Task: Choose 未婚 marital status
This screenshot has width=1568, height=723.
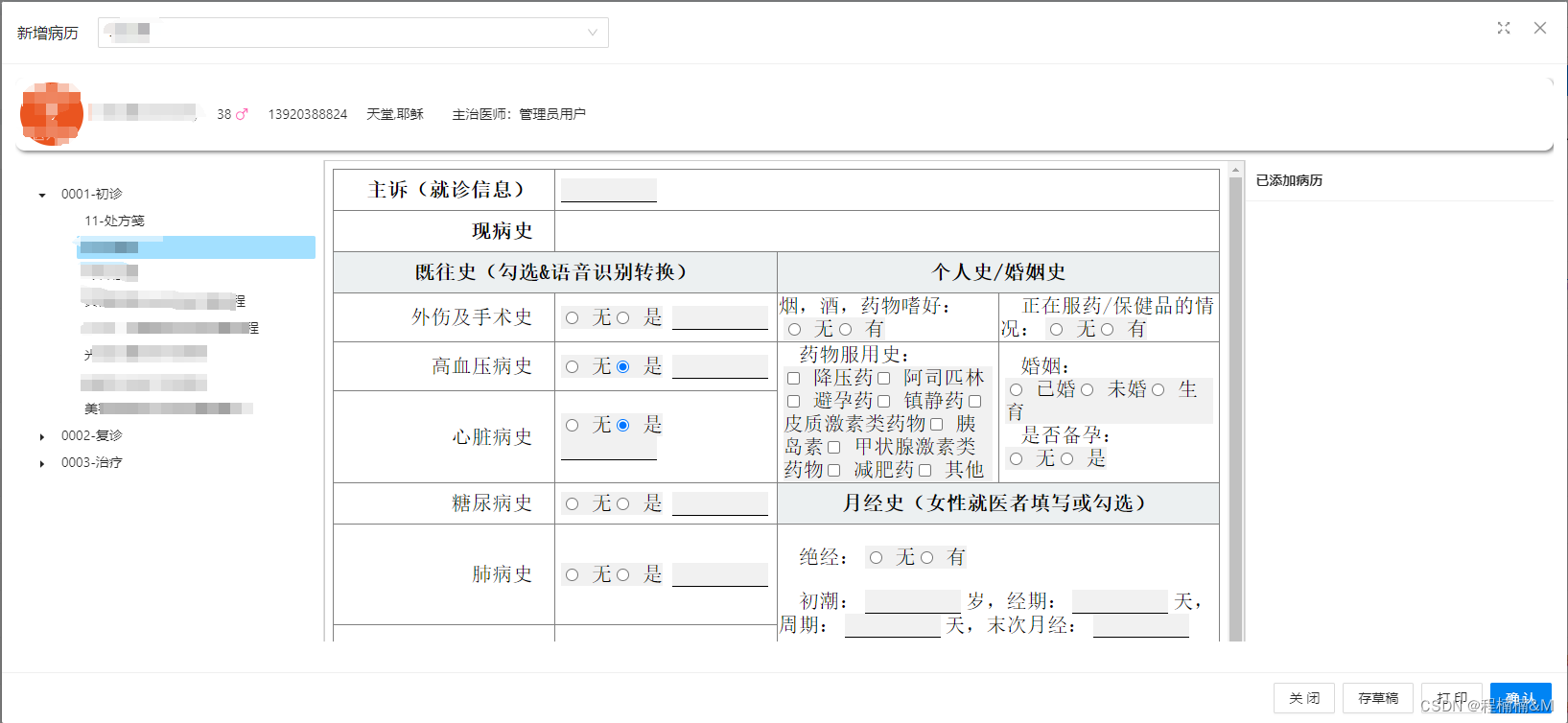Action: pos(1088,389)
